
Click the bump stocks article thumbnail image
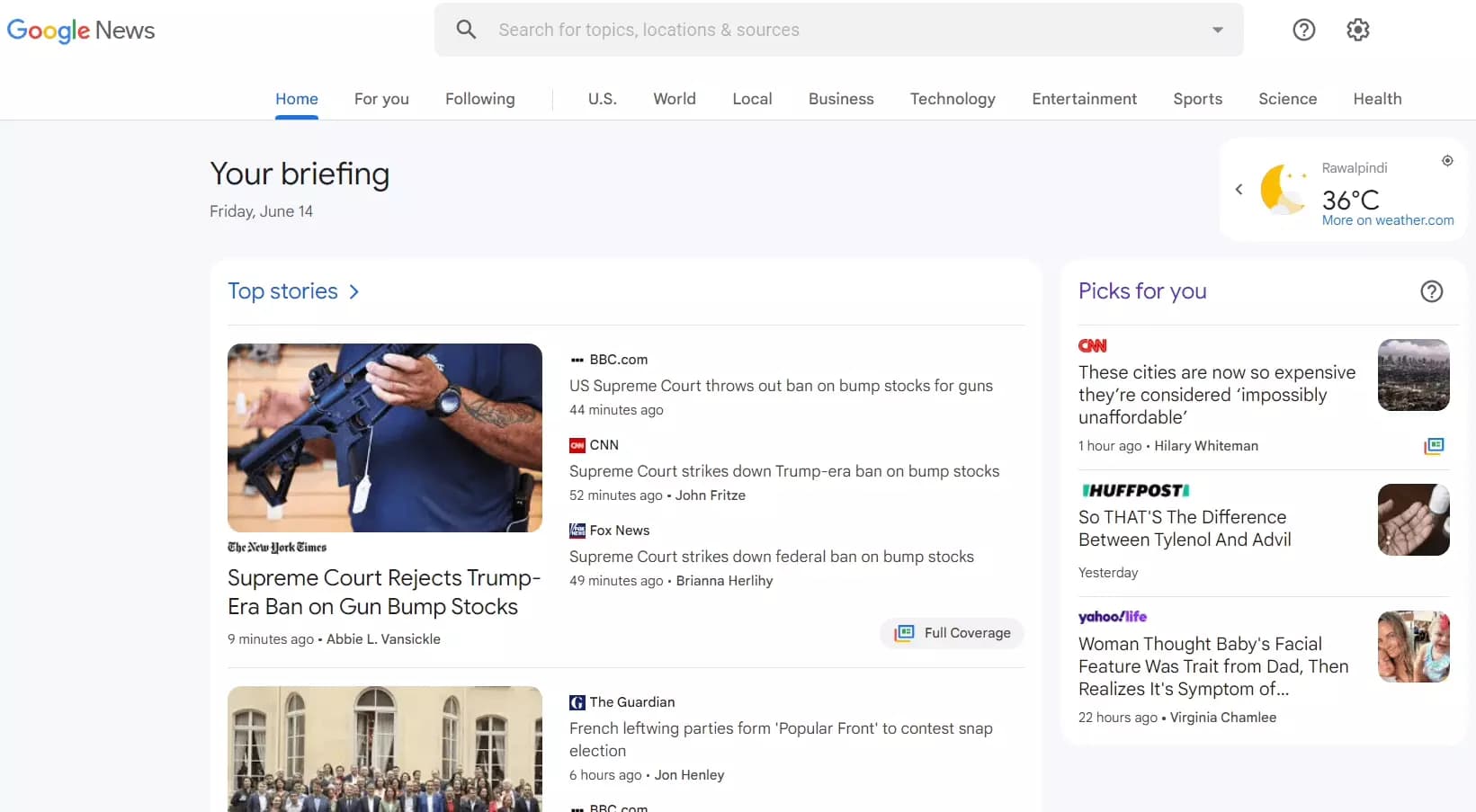[x=384, y=438]
